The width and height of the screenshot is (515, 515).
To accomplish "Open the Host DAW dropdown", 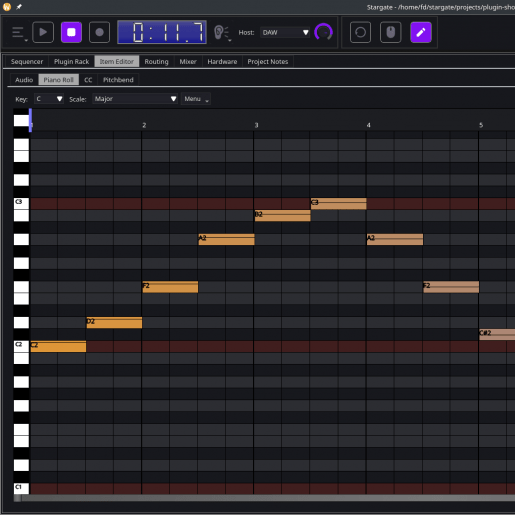I will click(285, 32).
